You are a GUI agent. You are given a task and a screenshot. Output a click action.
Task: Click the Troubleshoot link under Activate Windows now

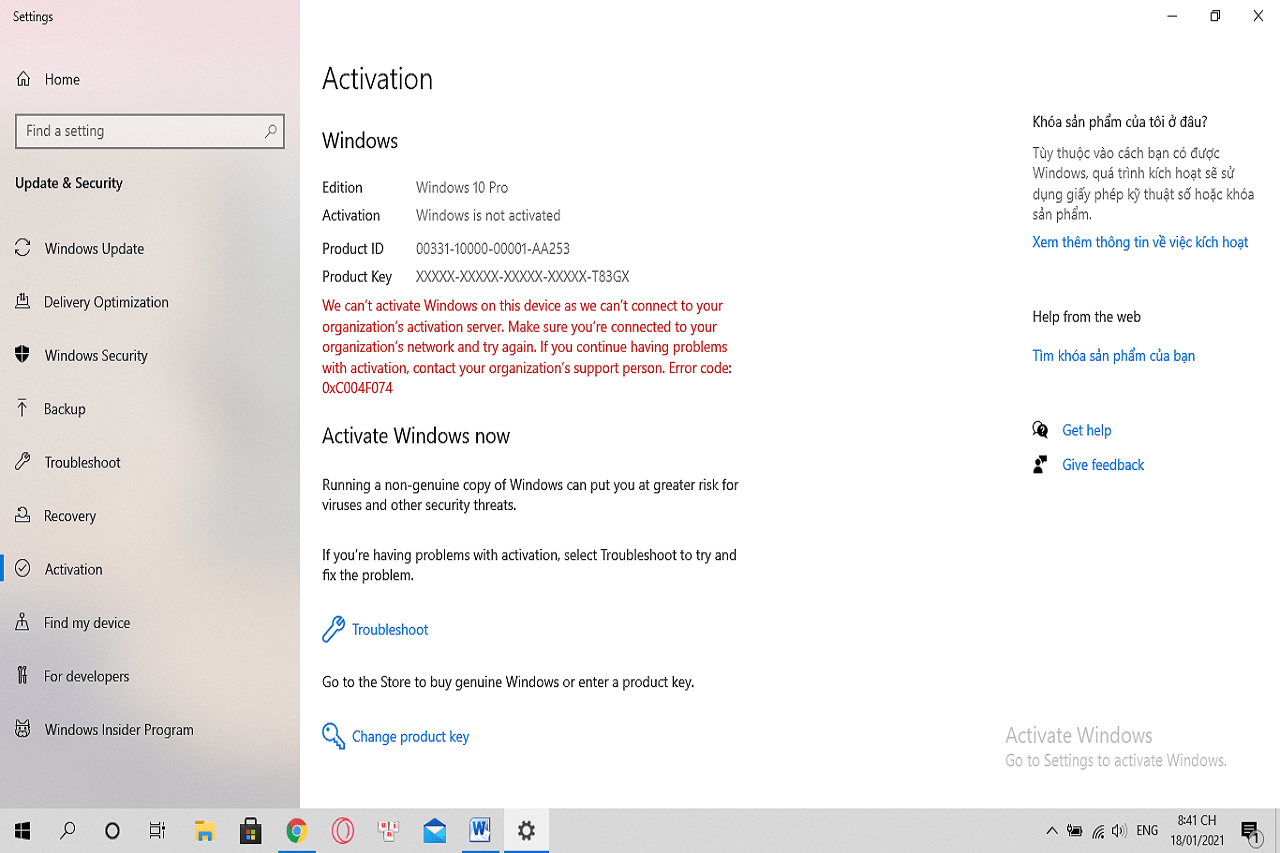(x=390, y=630)
